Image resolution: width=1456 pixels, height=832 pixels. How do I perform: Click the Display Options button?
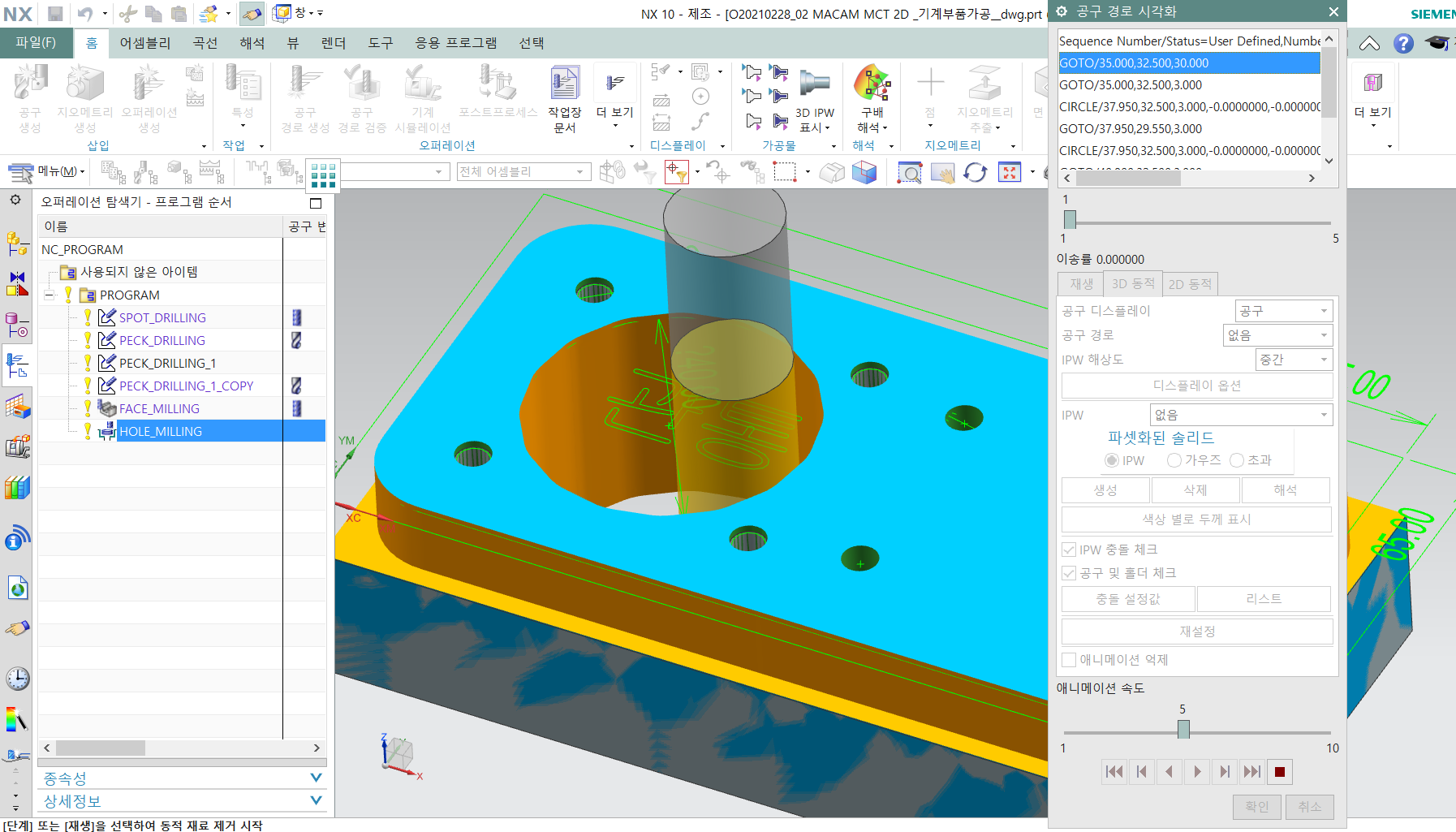[x=1197, y=386]
